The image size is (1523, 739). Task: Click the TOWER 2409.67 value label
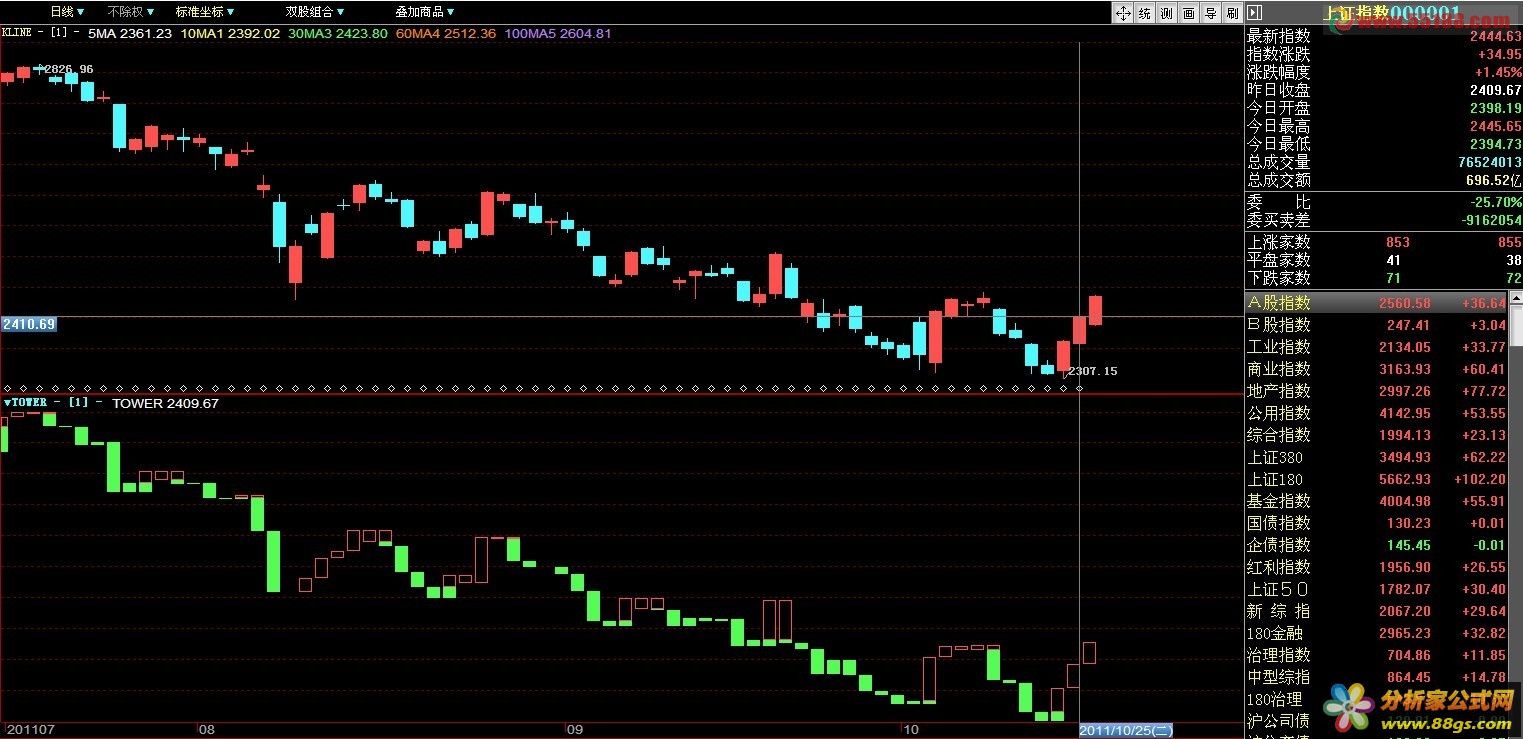coord(165,403)
